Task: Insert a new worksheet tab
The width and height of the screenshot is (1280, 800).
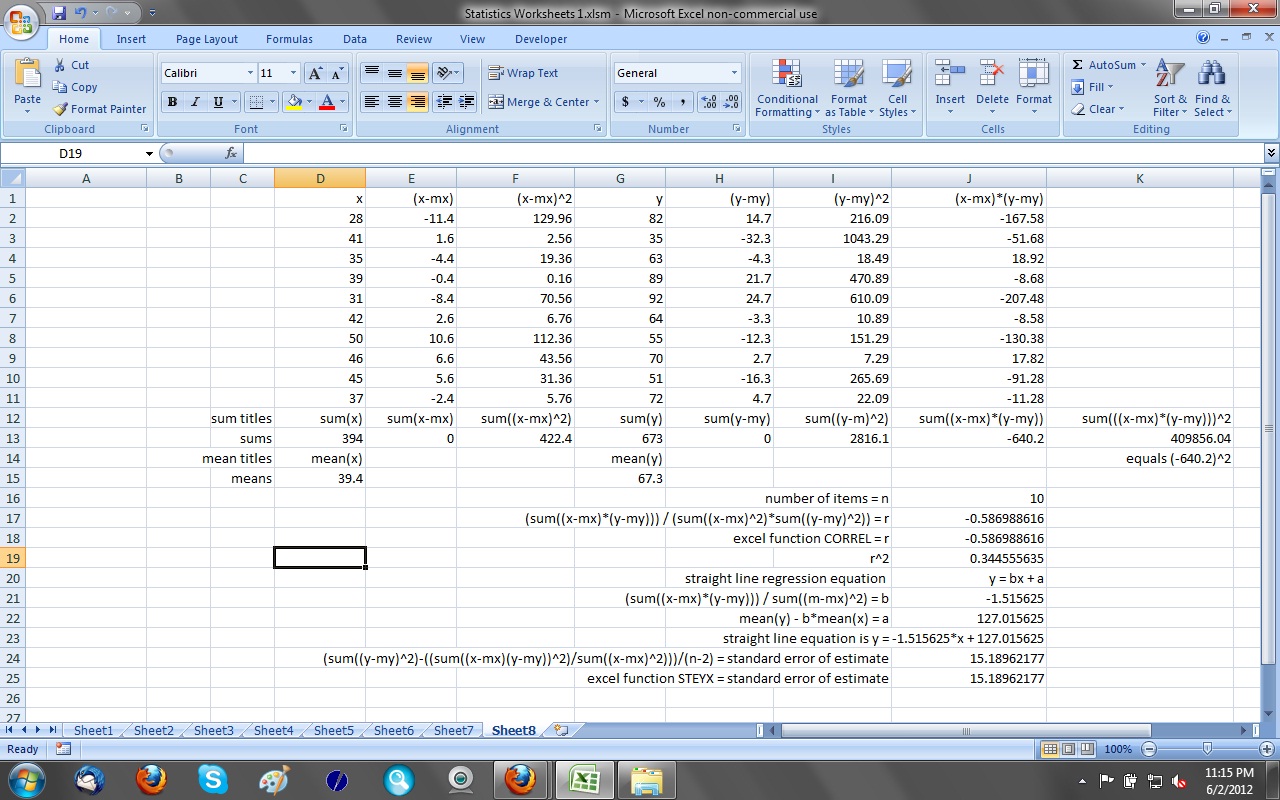Action: click(560, 730)
